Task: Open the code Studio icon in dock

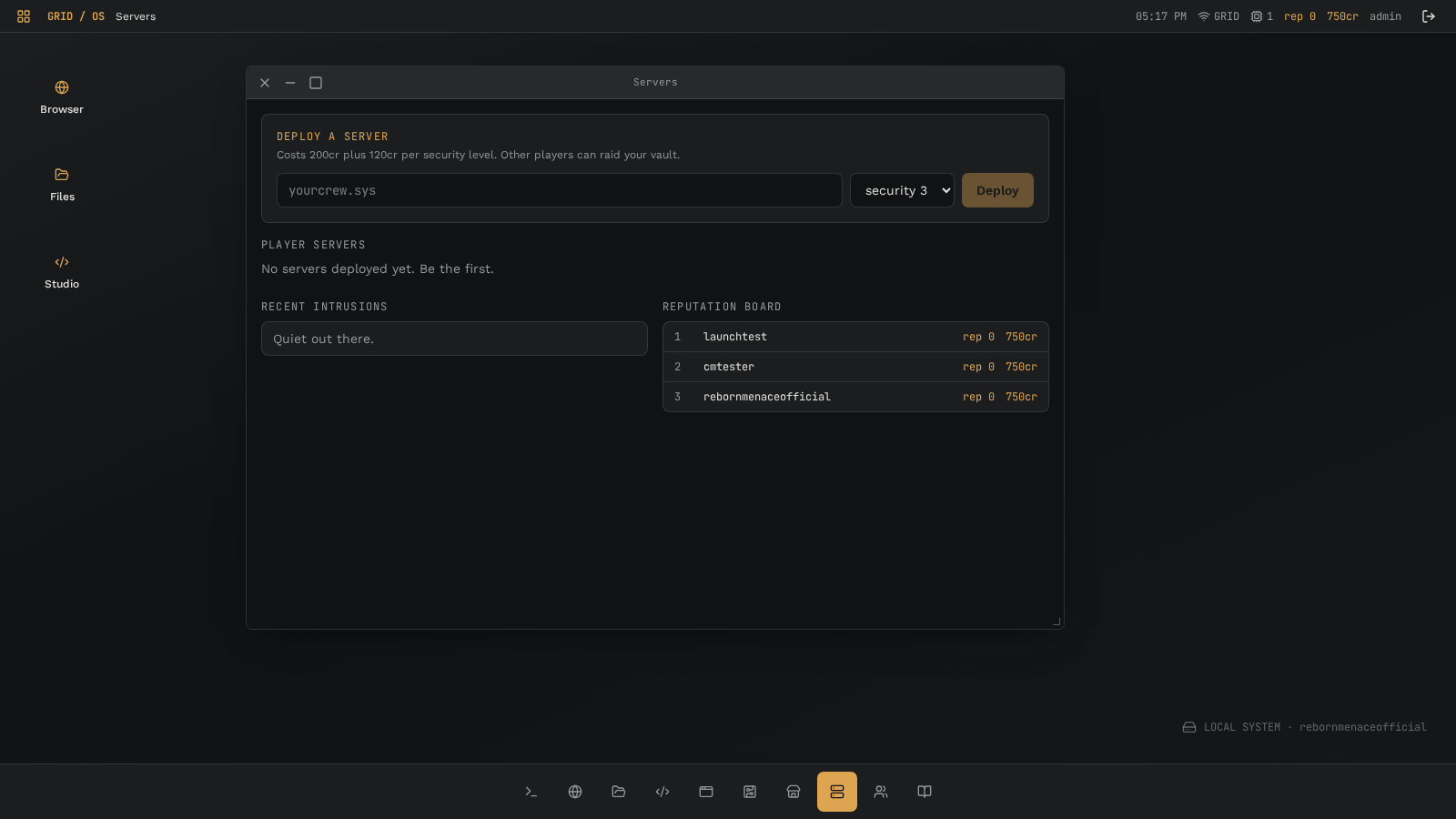Action: 662,792
